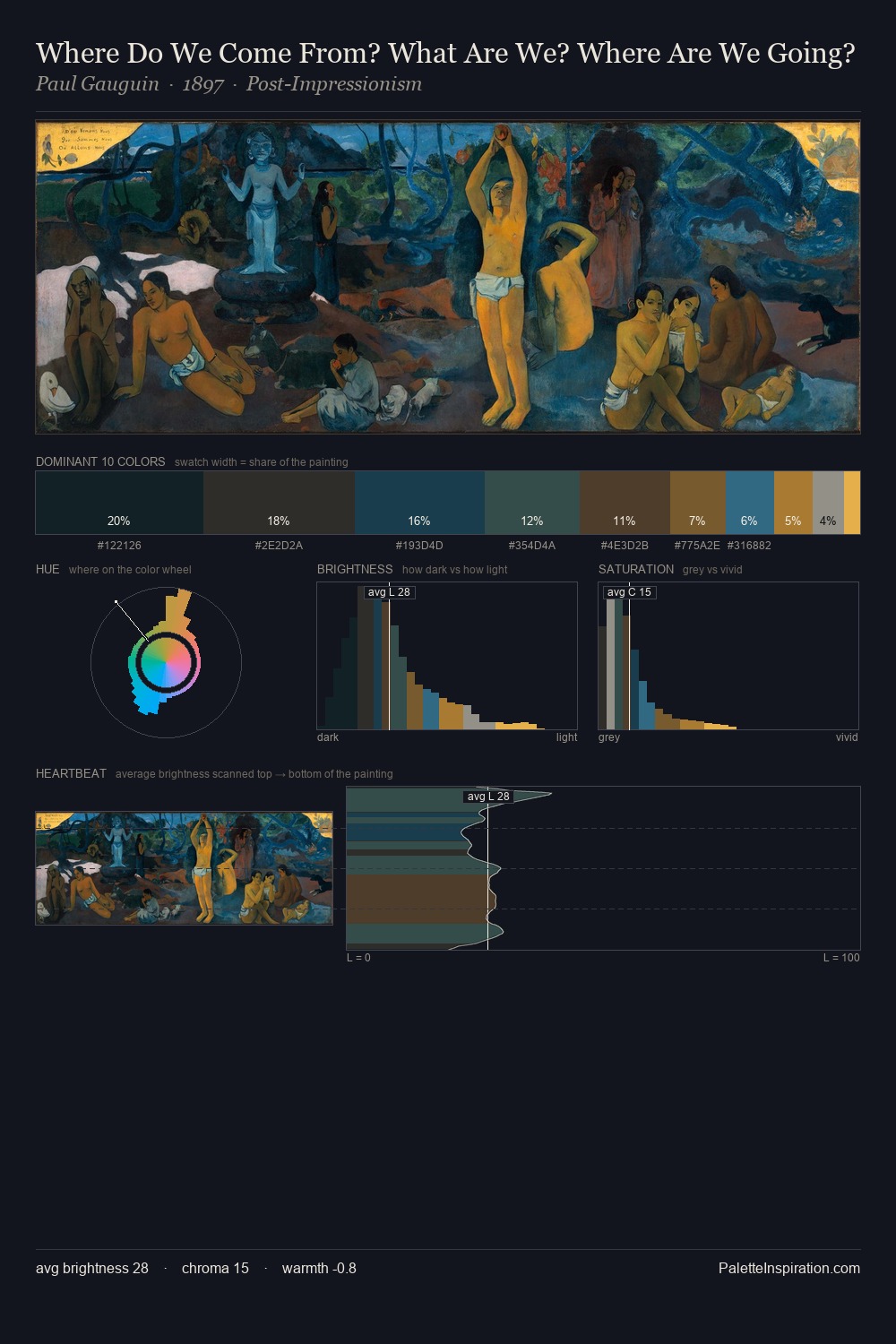Select the 7% ochre-brown swatch
The height and width of the screenshot is (1344, 896).
click(x=698, y=503)
